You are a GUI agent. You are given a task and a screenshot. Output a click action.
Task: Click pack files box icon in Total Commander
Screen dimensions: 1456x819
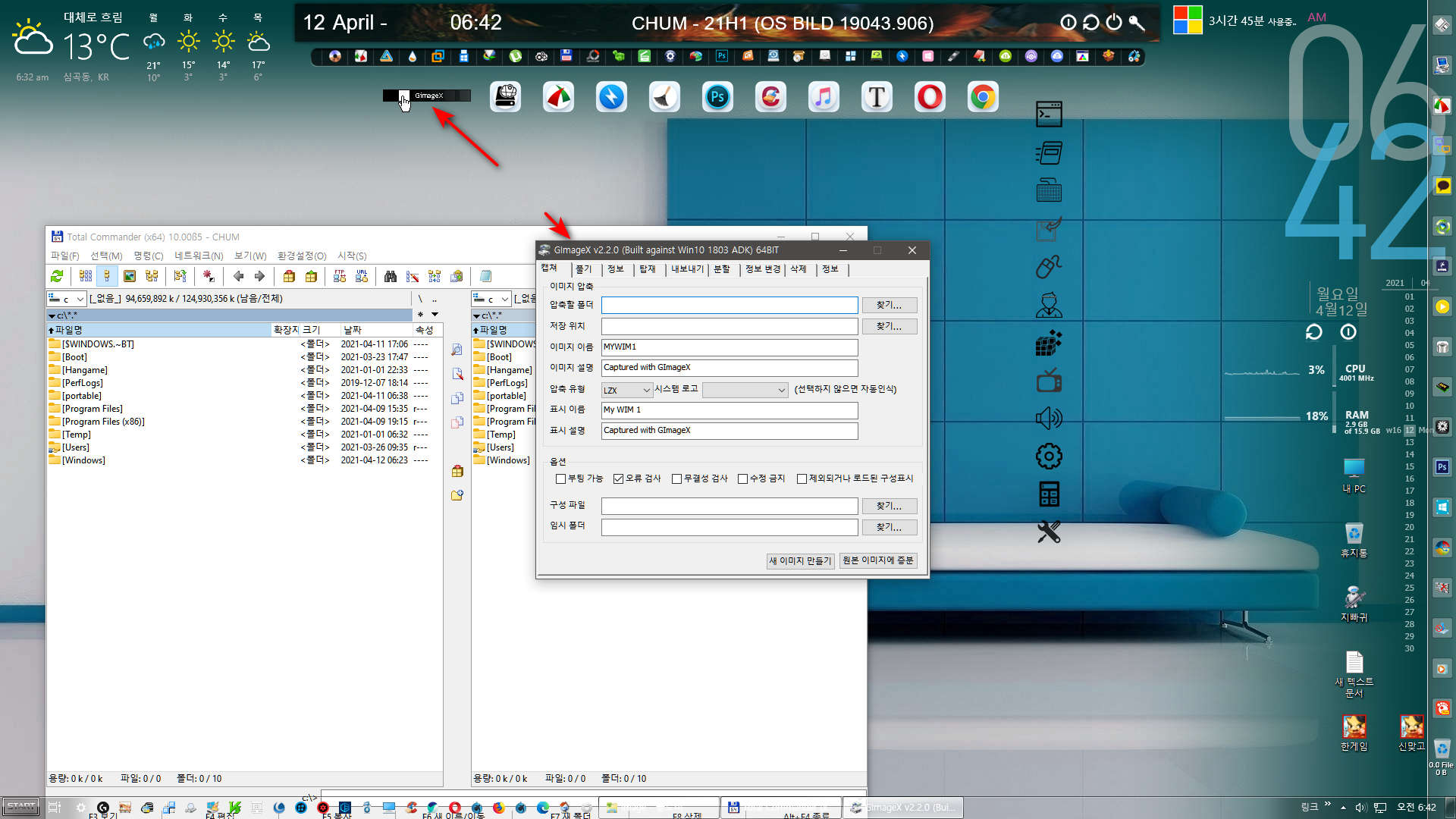click(x=289, y=276)
